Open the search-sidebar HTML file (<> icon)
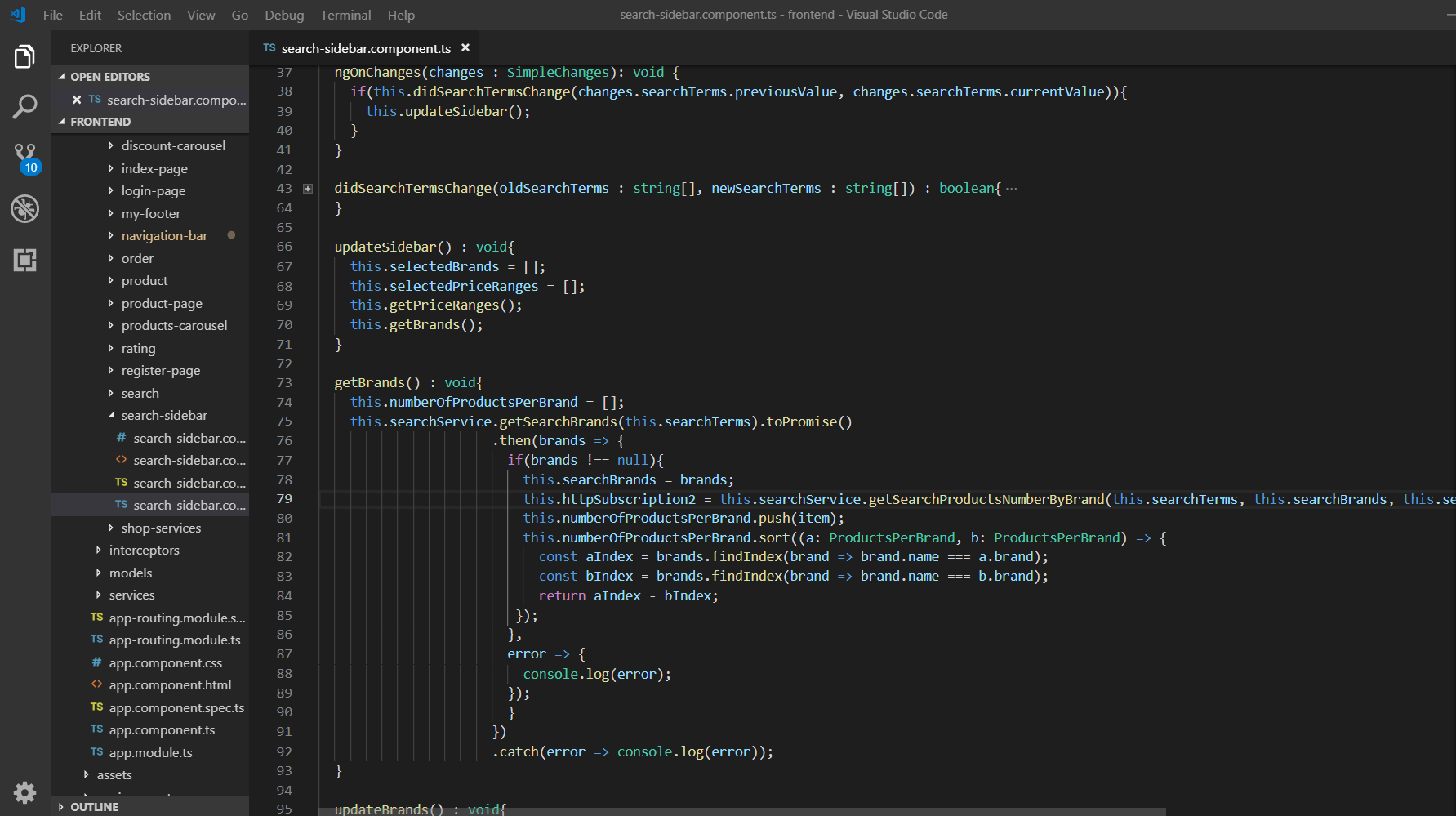 (x=189, y=460)
